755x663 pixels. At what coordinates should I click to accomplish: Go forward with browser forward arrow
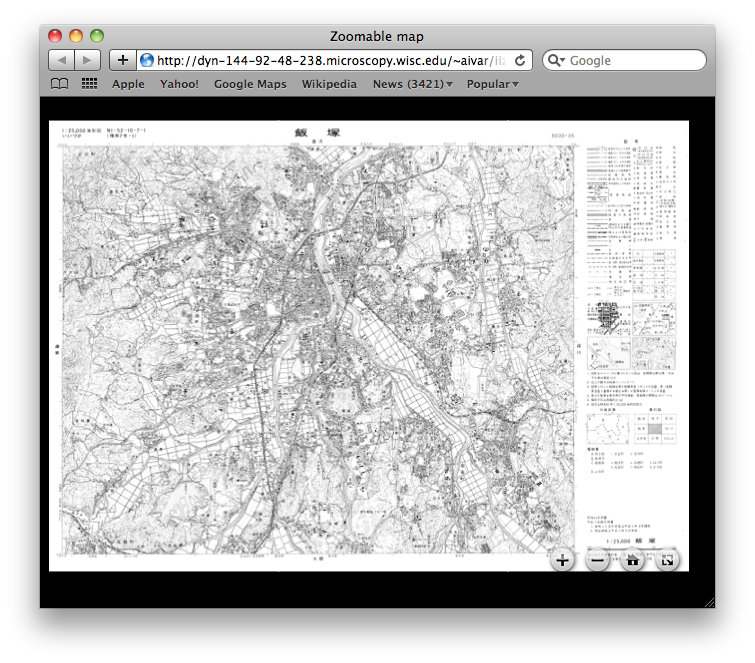(x=87, y=60)
